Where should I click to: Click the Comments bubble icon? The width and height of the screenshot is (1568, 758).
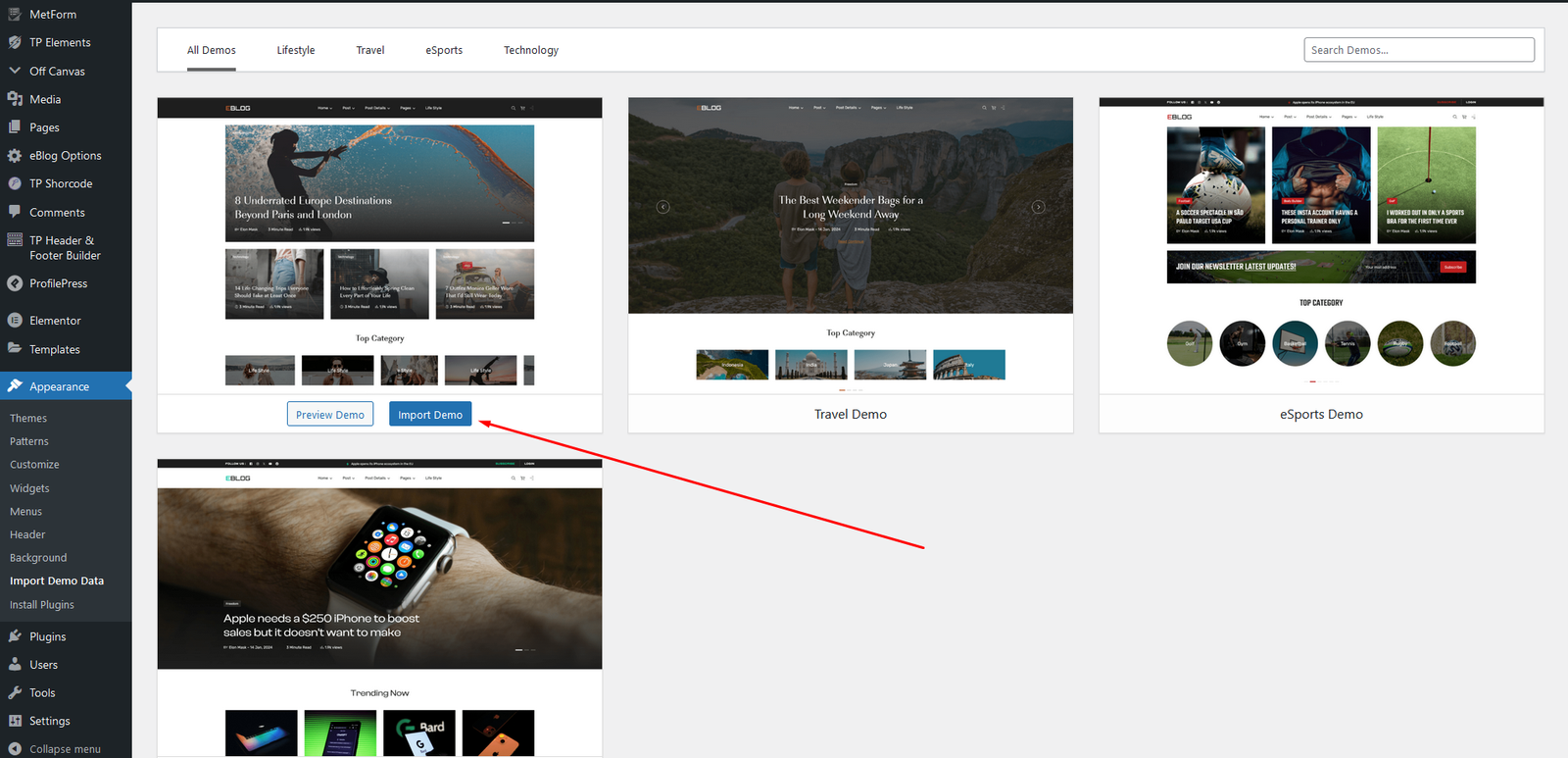(15, 212)
